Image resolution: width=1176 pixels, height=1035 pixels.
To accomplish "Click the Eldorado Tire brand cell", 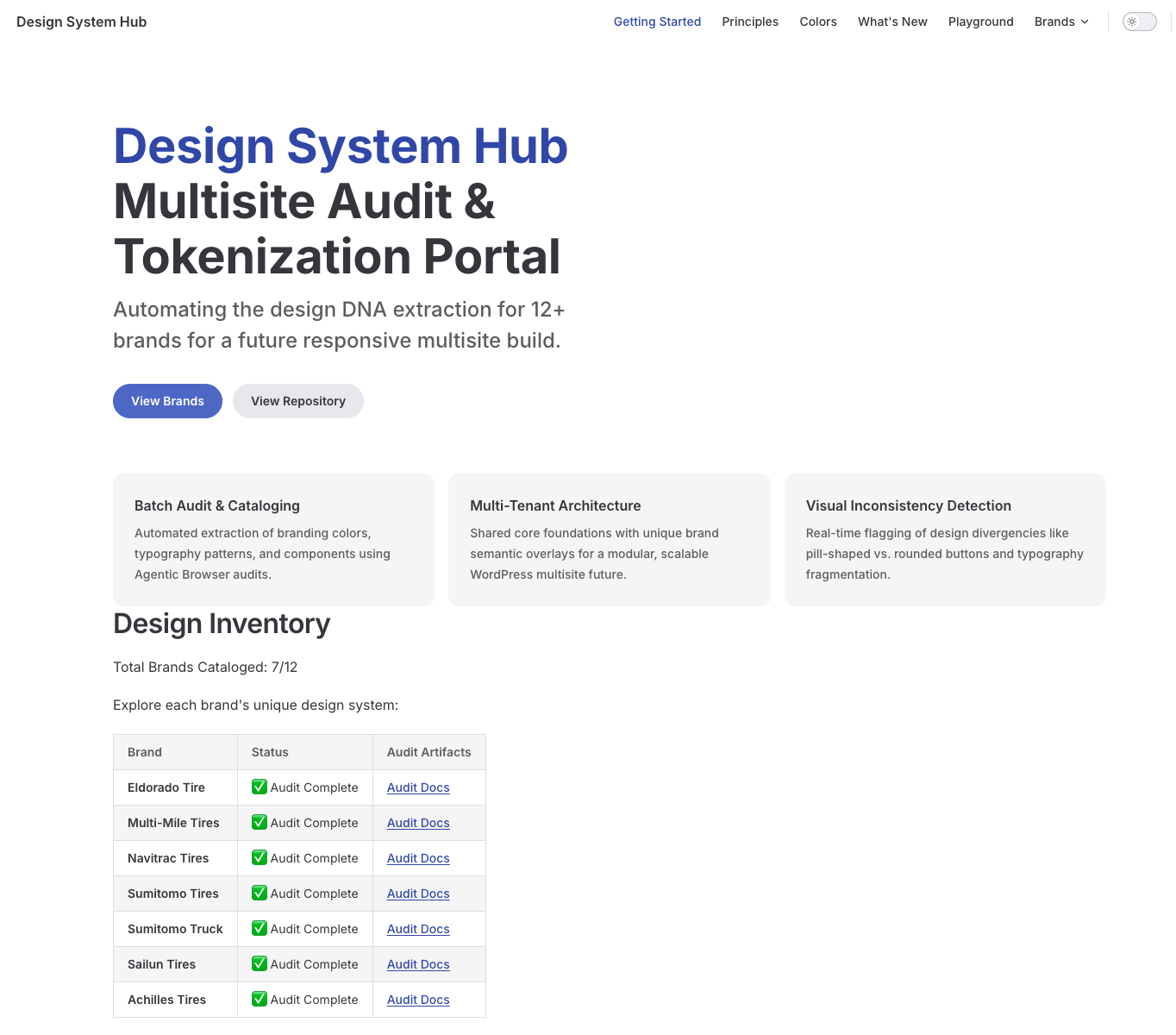I will (x=175, y=787).
